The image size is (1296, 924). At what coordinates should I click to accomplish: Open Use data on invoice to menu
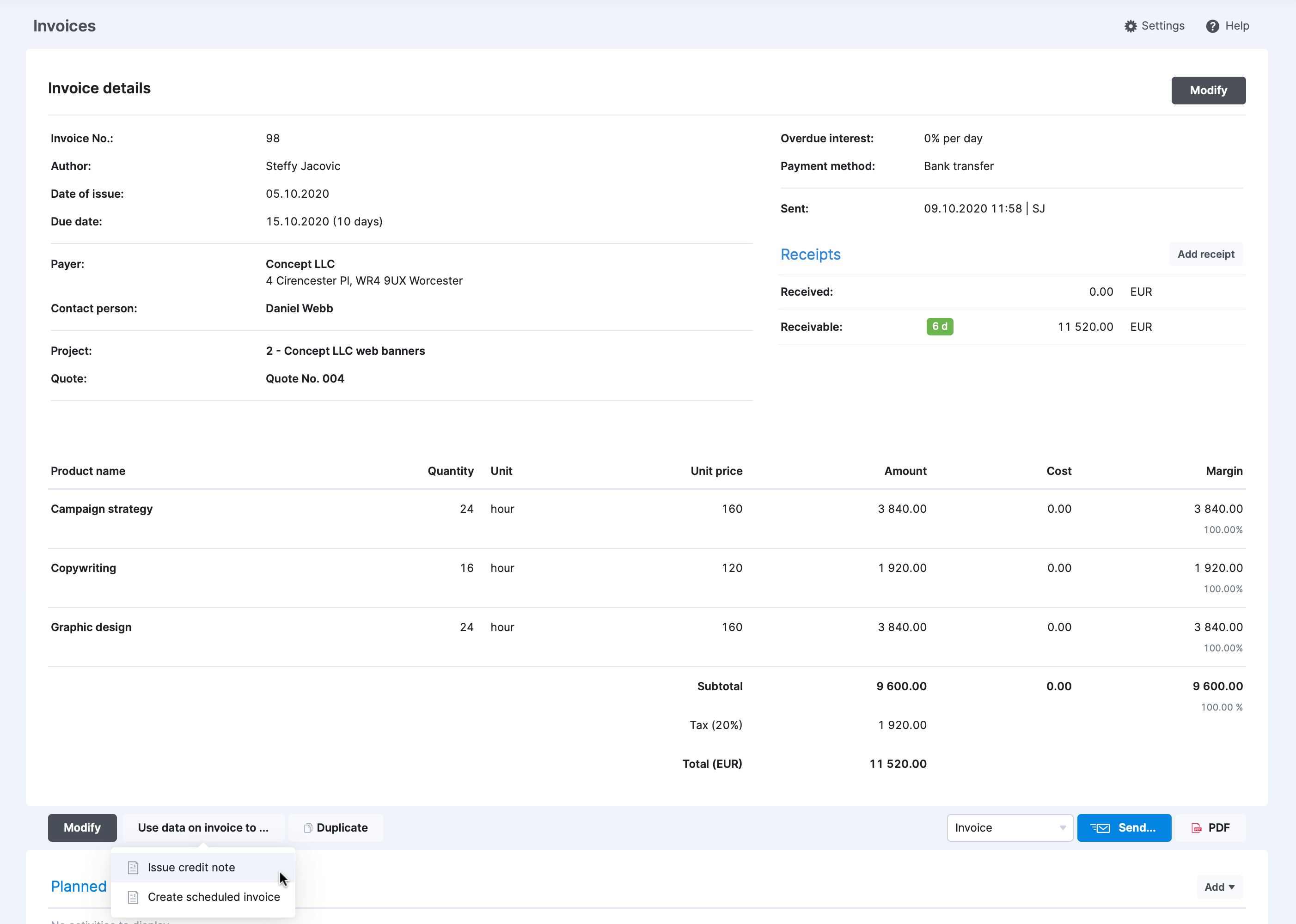point(203,828)
